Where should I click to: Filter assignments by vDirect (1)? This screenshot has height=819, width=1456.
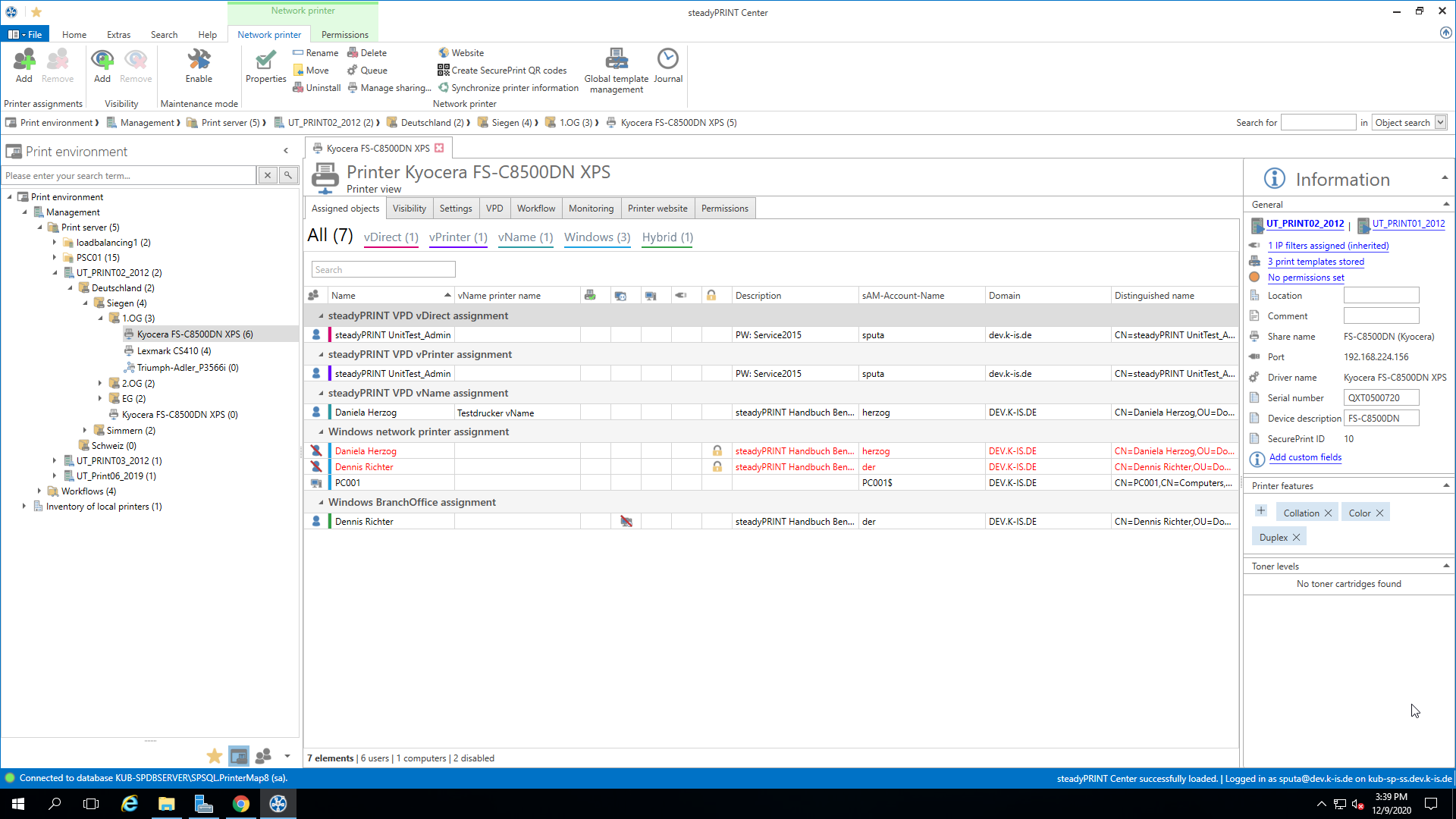click(391, 237)
